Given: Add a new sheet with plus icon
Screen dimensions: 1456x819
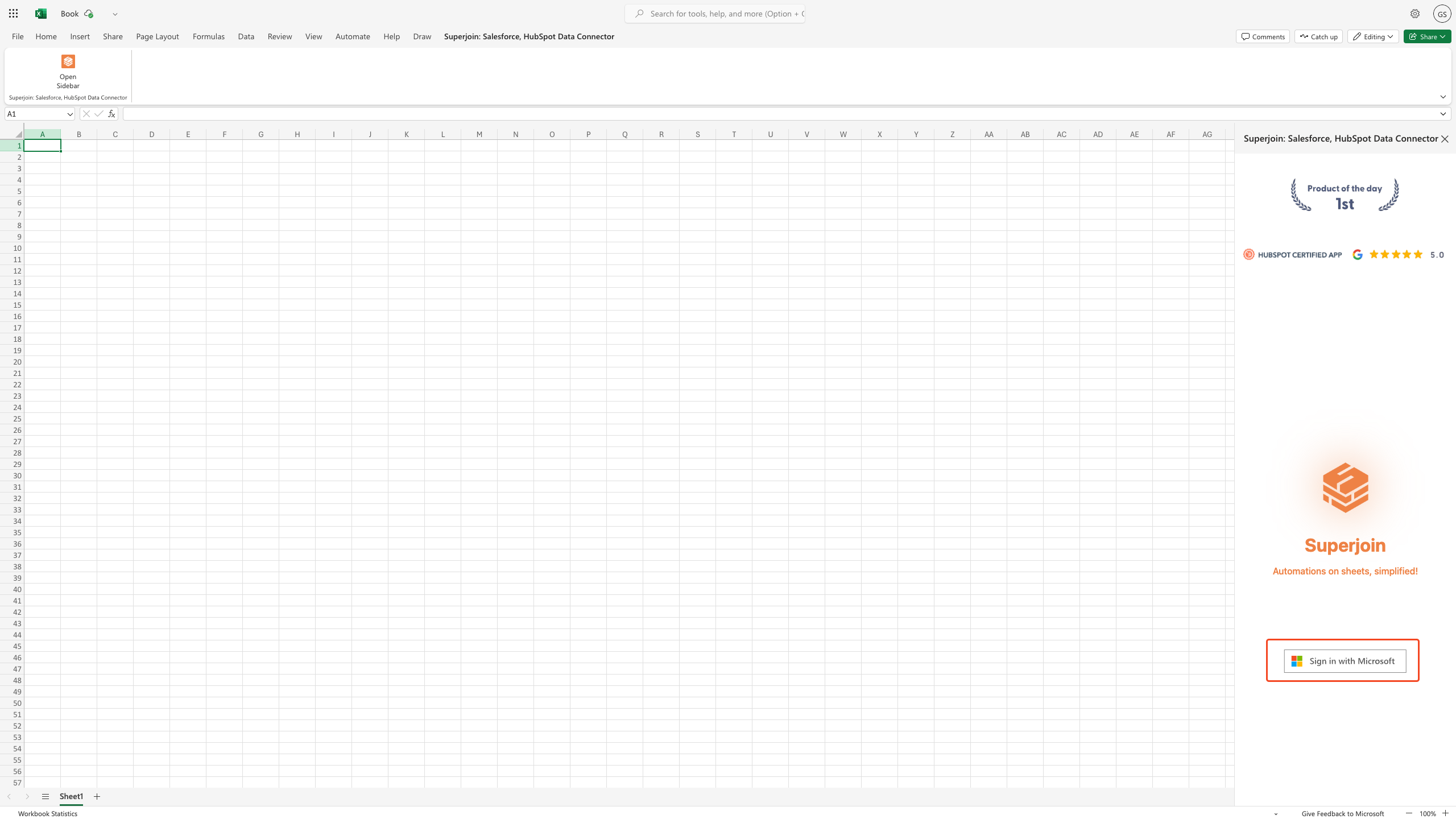Looking at the screenshot, I should (97, 796).
